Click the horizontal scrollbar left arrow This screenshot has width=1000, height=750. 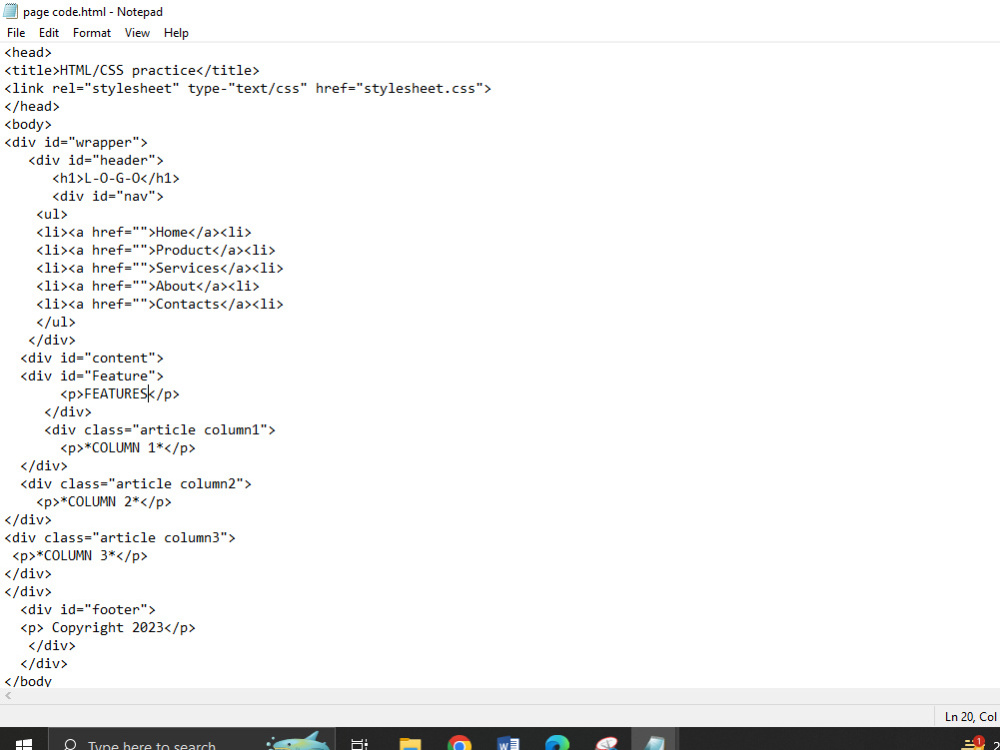[x=8, y=696]
